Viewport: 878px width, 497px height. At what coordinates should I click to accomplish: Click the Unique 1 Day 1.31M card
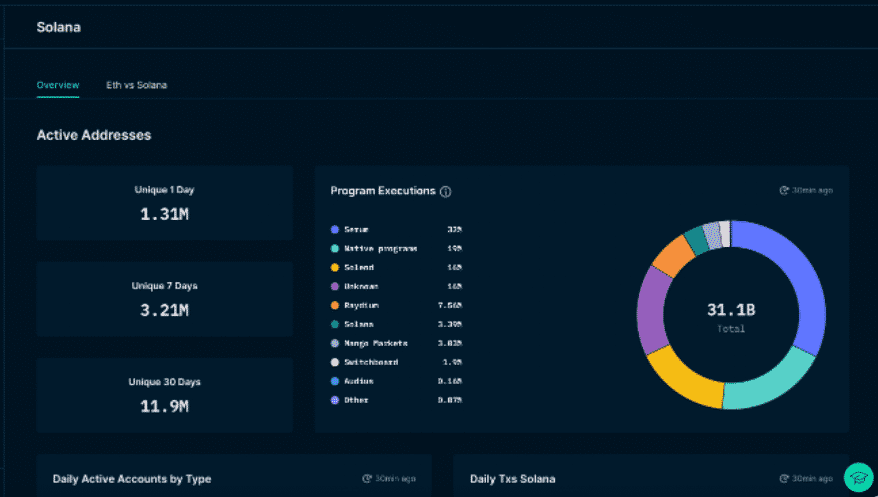[165, 203]
